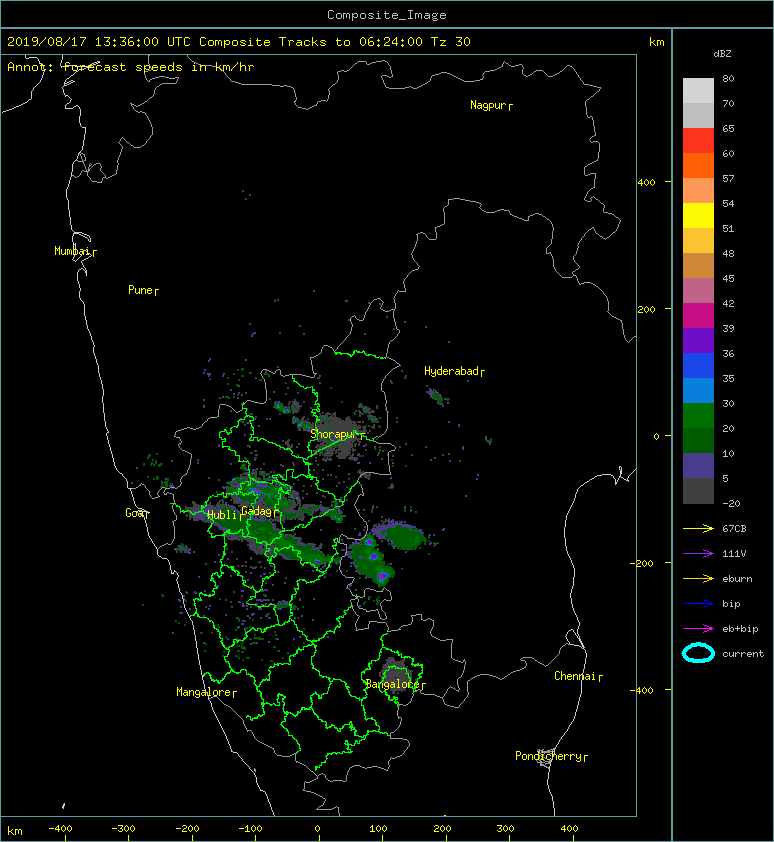The height and width of the screenshot is (842, 774).
Task: Click the eb+bip legend label
Action: pos(740,628)
